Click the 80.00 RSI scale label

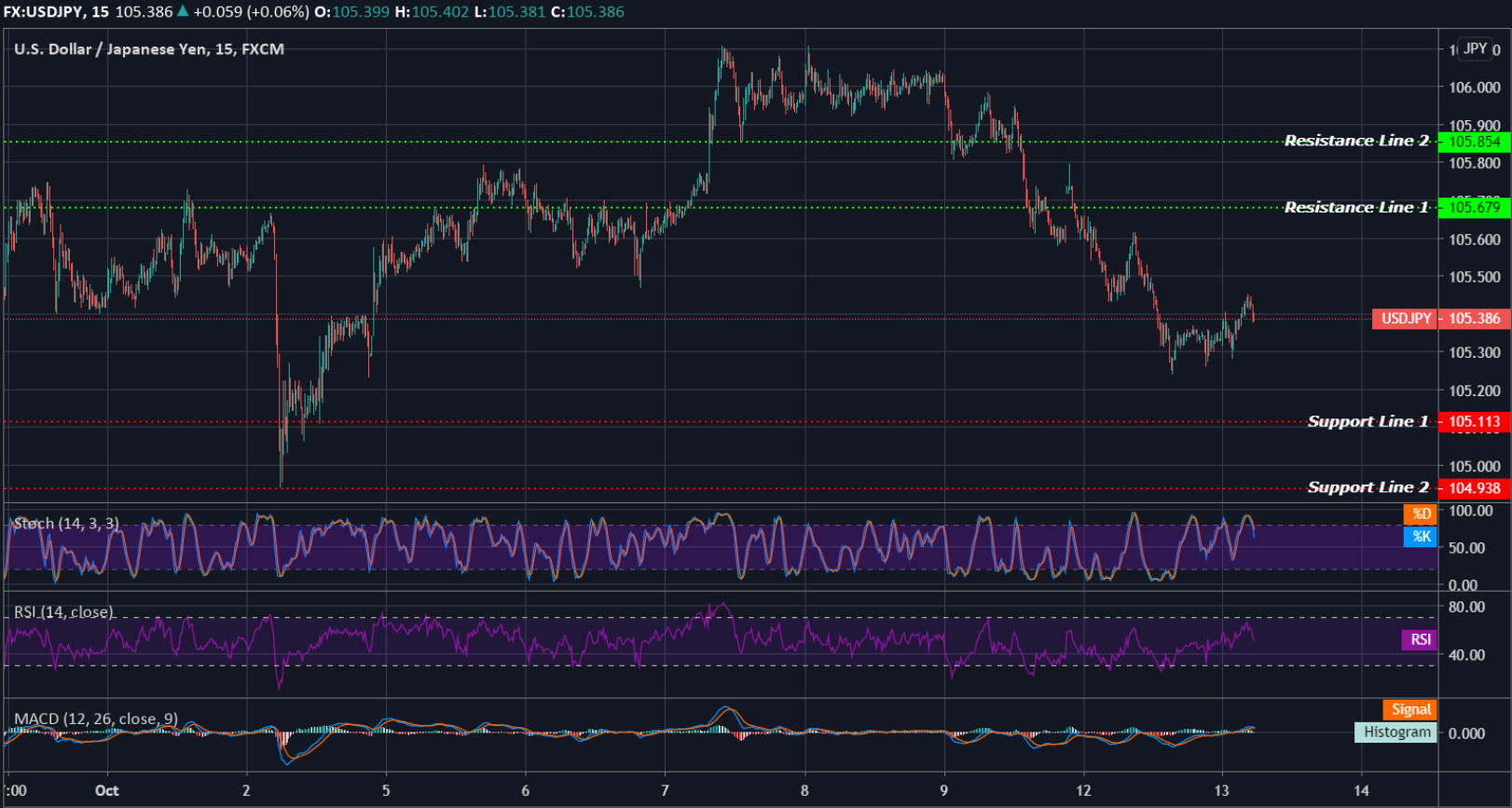[1467, 607]
